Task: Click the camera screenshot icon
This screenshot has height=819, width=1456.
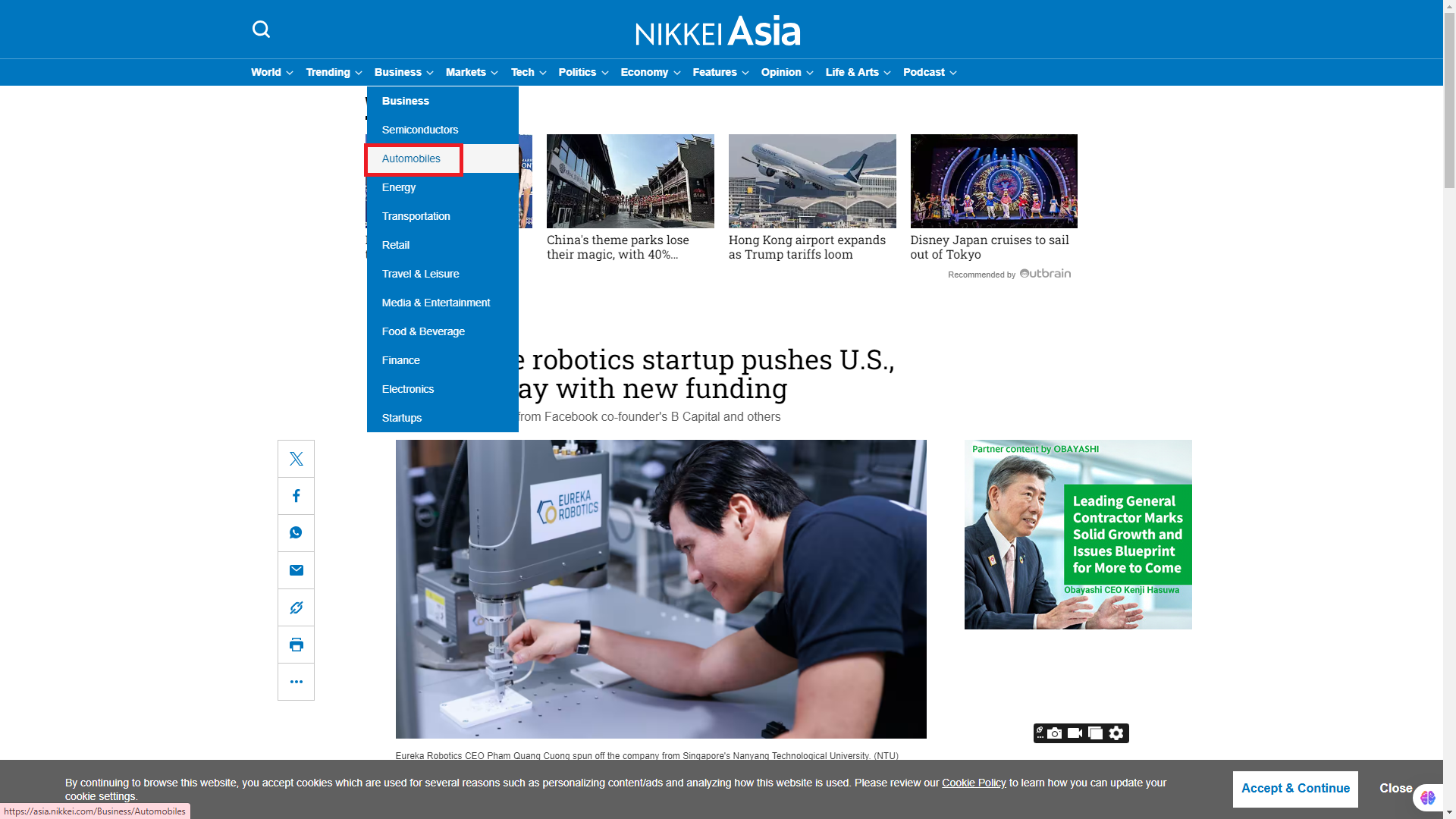Action: pyautogui.click(x=1054, y=733)
